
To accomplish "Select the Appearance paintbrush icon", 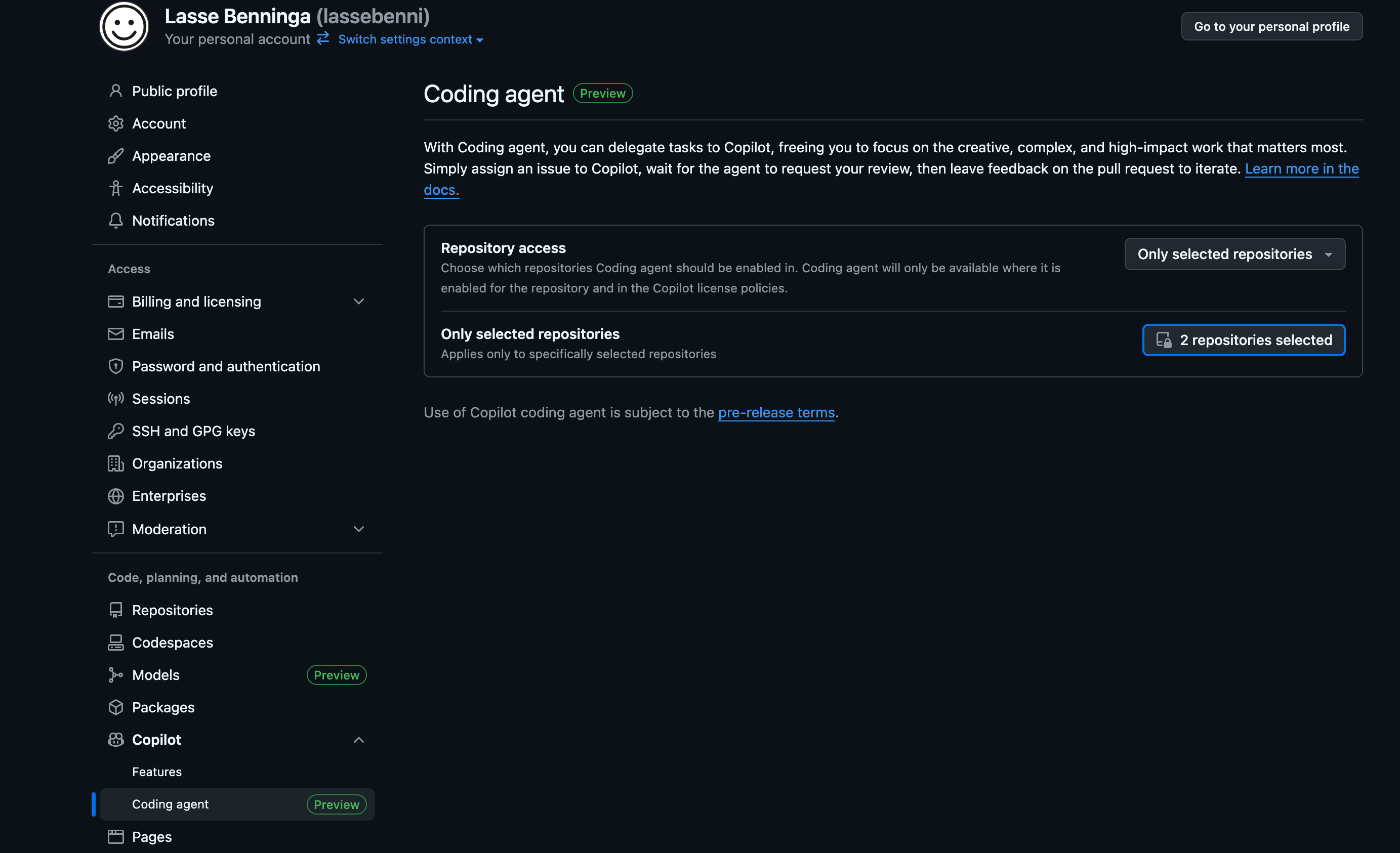I will click(116, 156).
